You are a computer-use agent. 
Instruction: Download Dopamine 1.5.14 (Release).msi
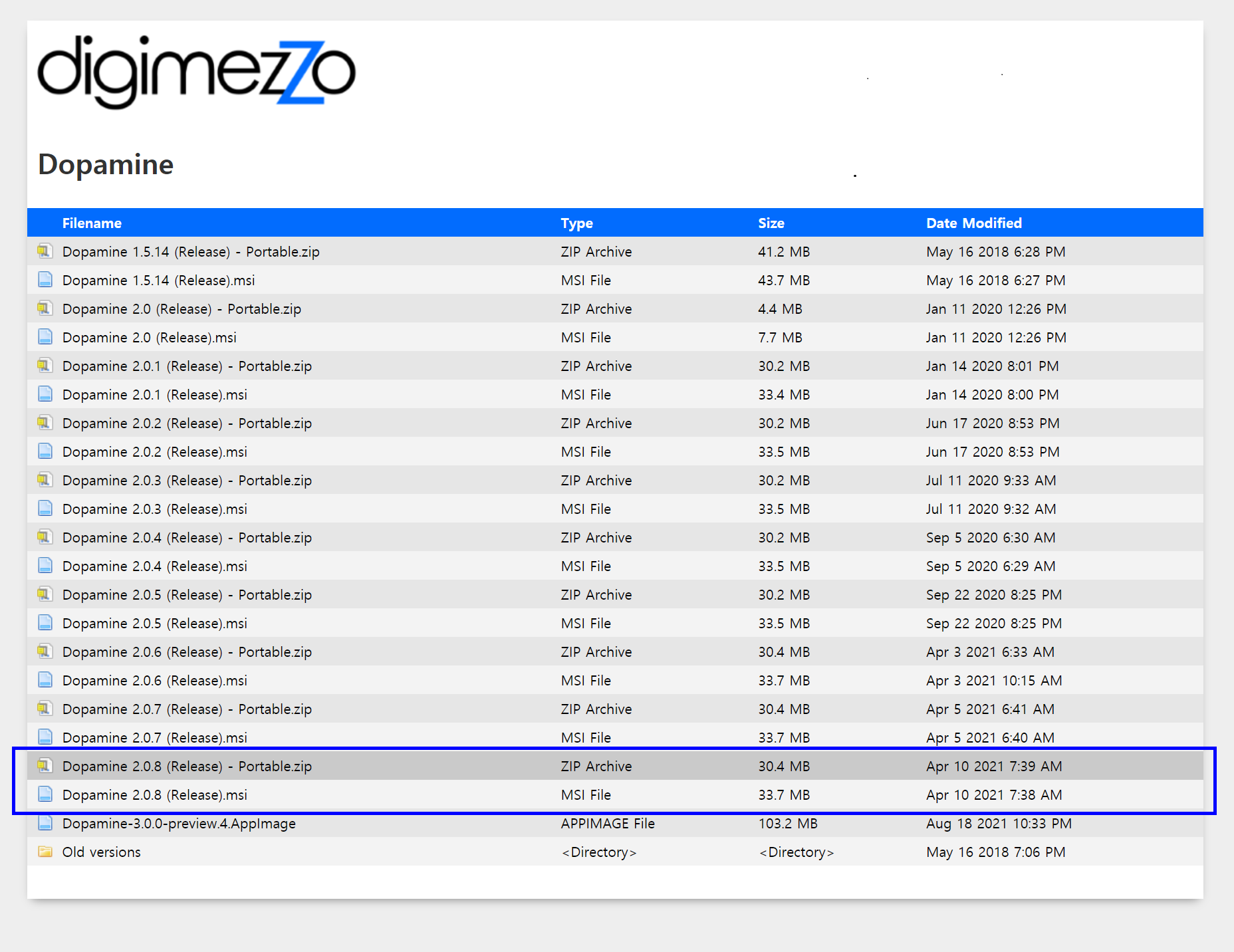click(x=158, y=281)
